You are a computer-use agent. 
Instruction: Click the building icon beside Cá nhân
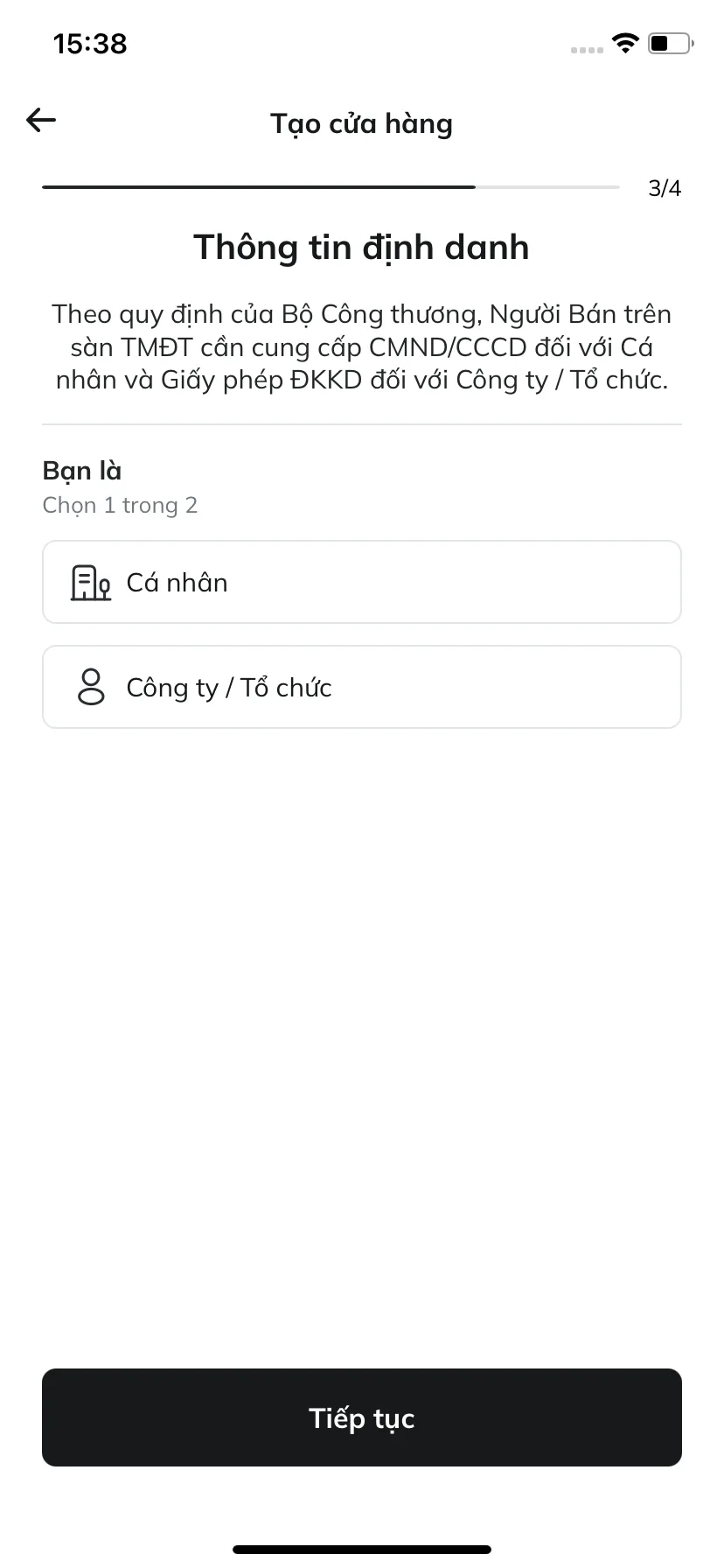(x=91, y=583)
